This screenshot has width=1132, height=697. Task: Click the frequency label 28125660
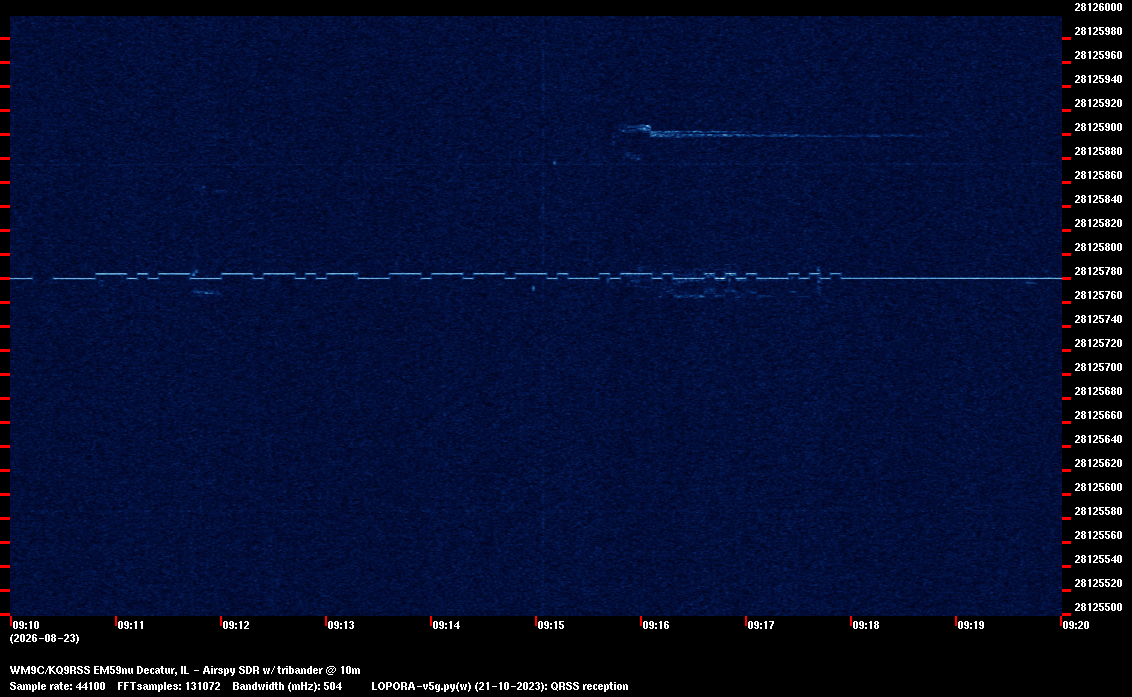click(1098, 415)
